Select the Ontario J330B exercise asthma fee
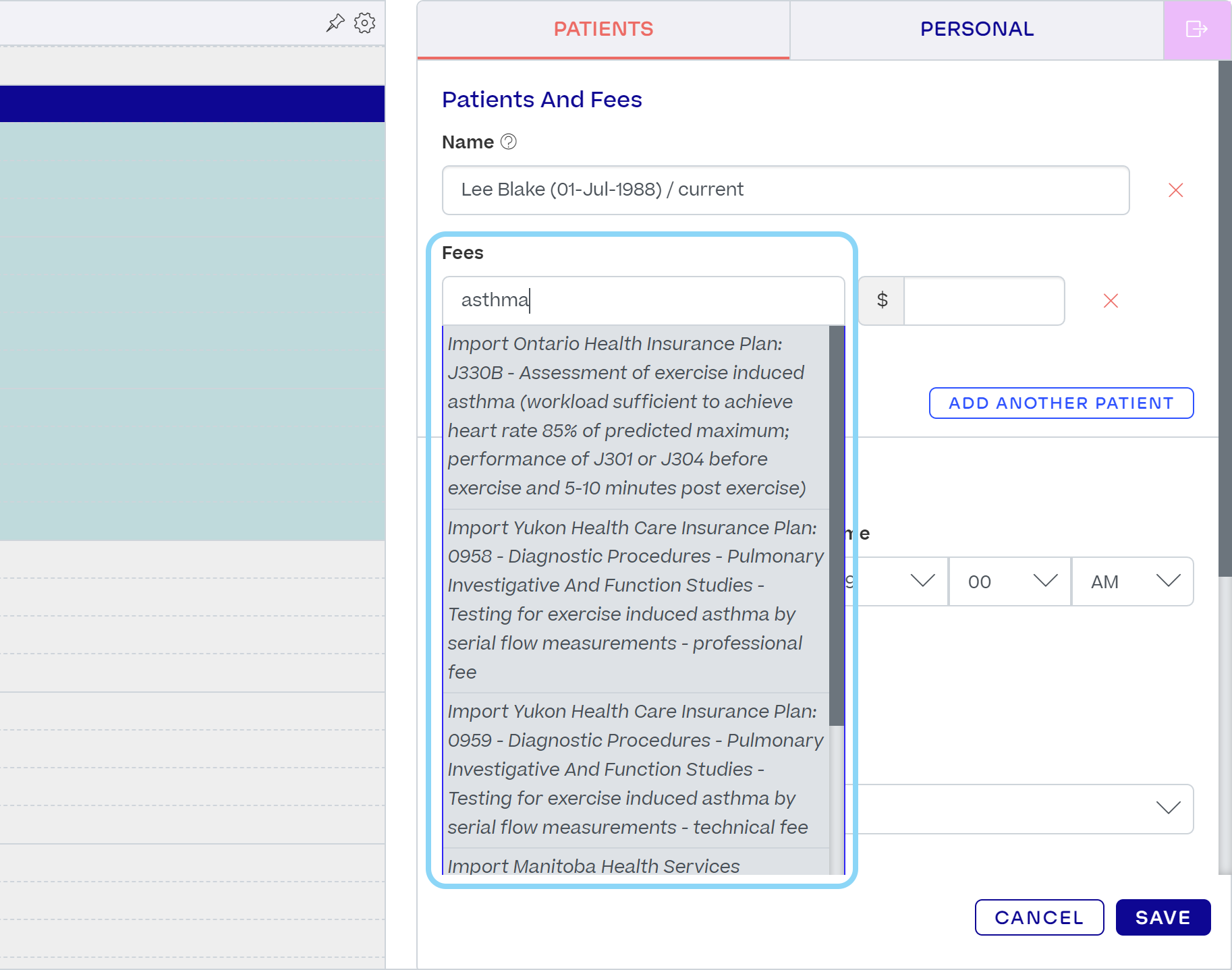Screen dimensions: 1232x970 coord(636,416)
